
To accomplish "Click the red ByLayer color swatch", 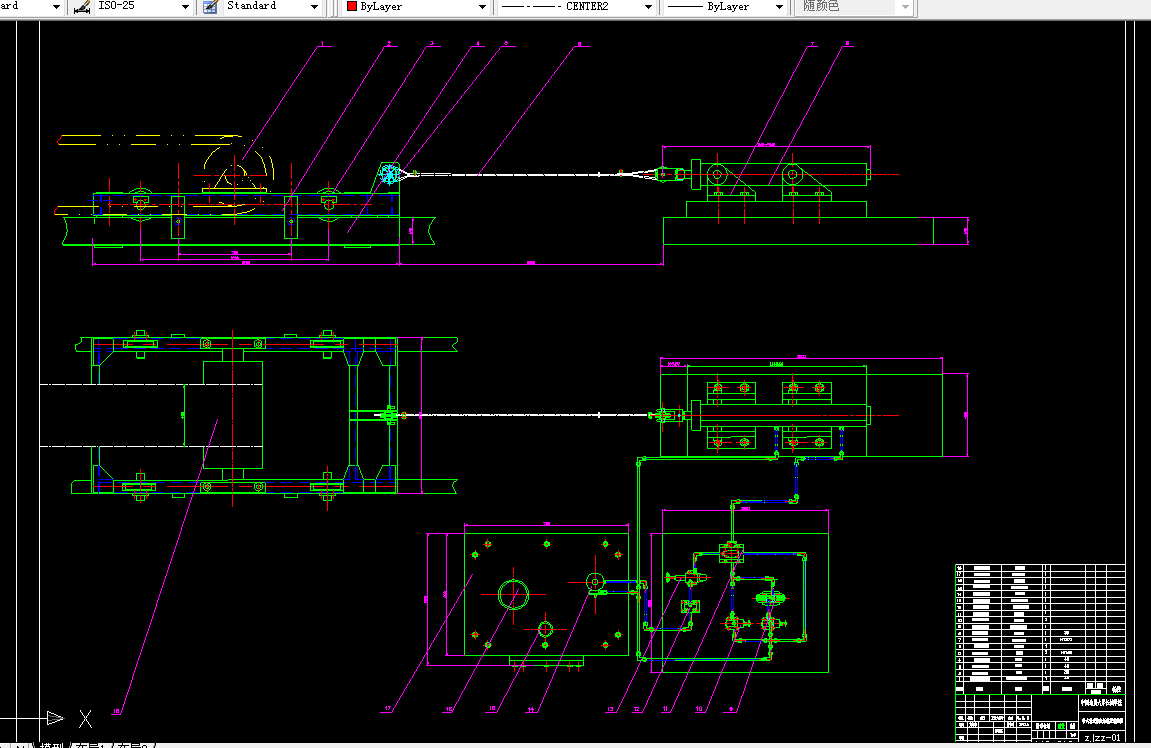I will point(352,7).
